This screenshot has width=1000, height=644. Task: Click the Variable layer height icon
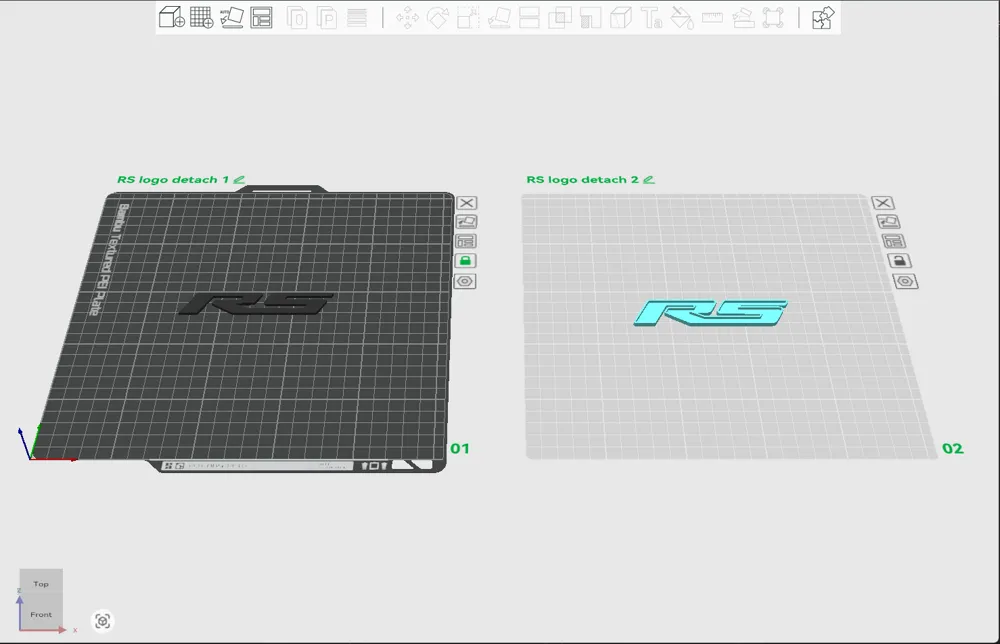[x=357, y=18]
